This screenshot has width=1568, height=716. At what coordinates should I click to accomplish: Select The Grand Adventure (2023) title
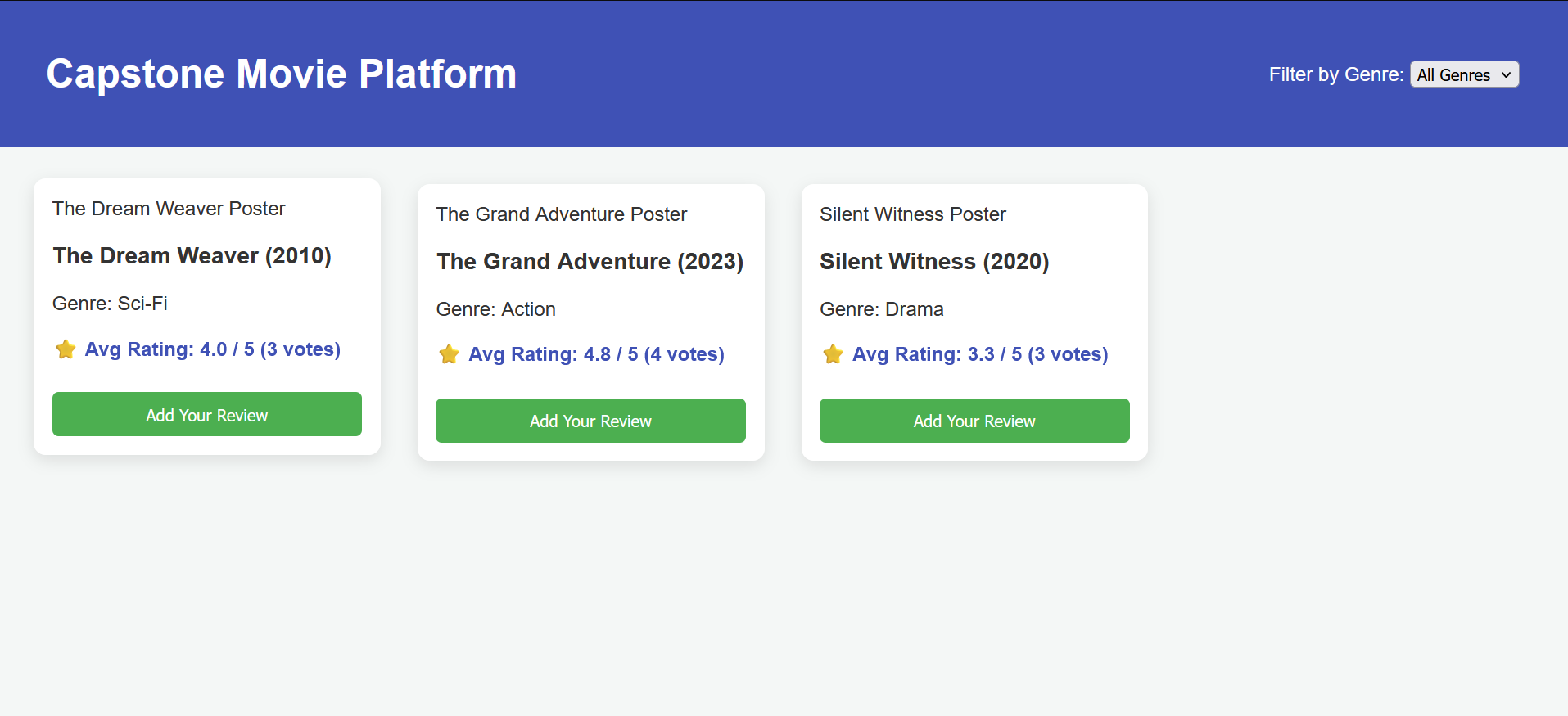tap(590, 262)
